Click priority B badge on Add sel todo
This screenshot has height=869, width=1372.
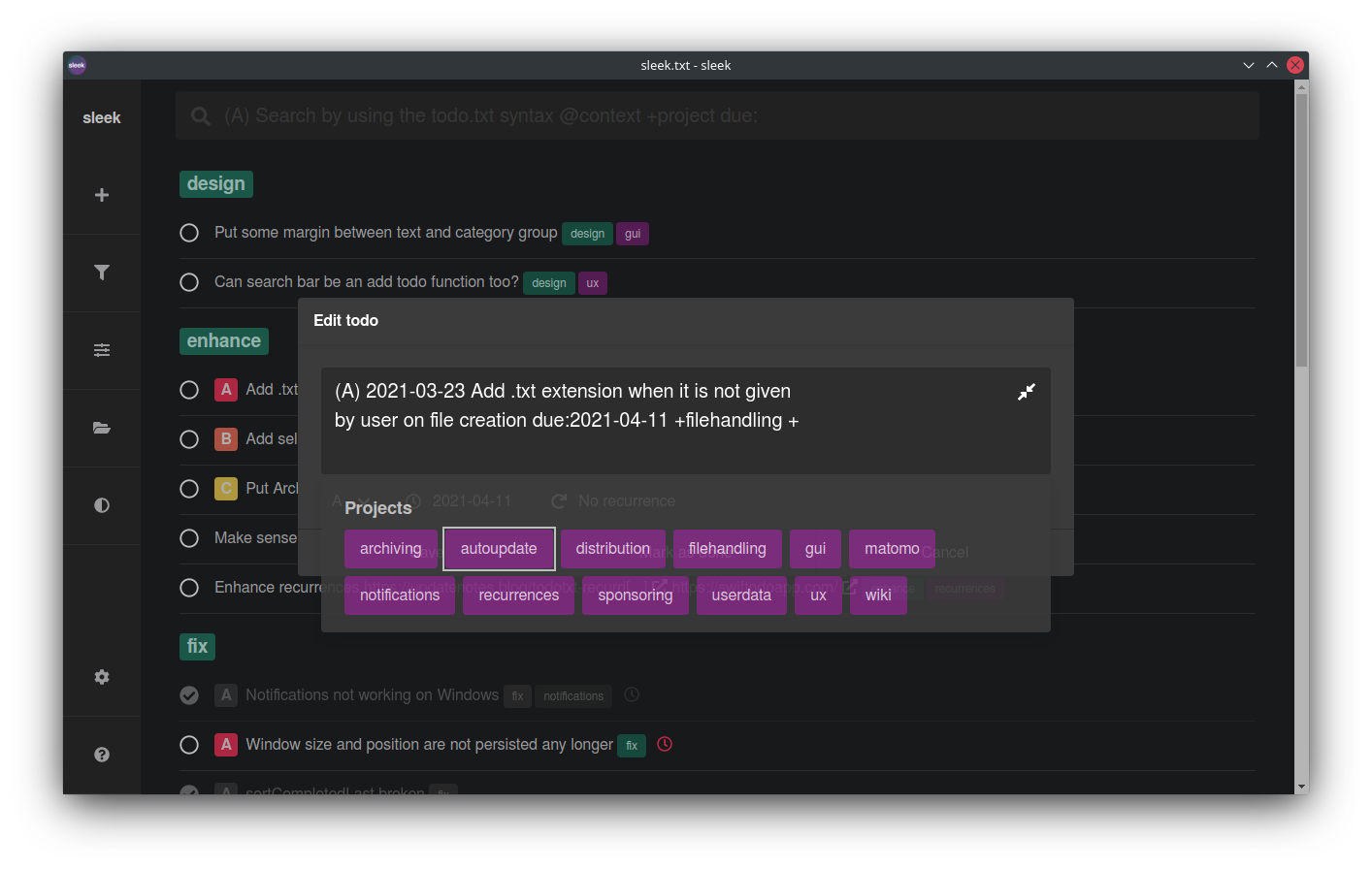coord(226,438)
